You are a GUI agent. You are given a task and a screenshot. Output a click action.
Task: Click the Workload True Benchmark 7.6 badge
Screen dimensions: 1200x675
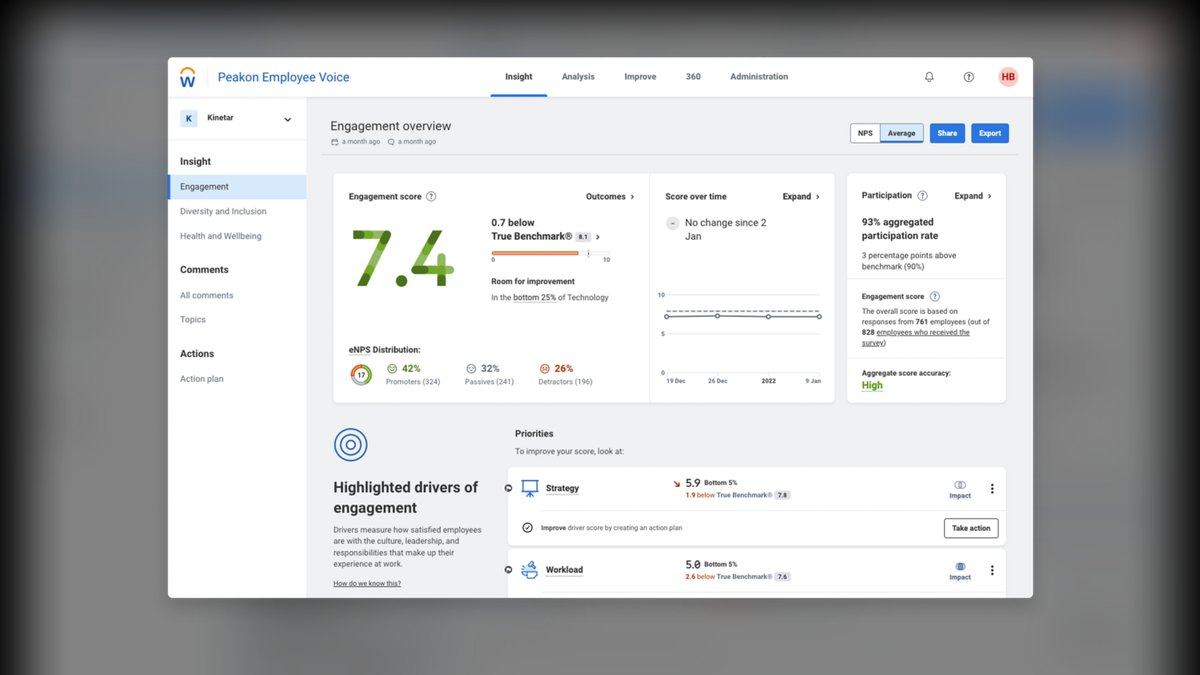tap(783, 577)
